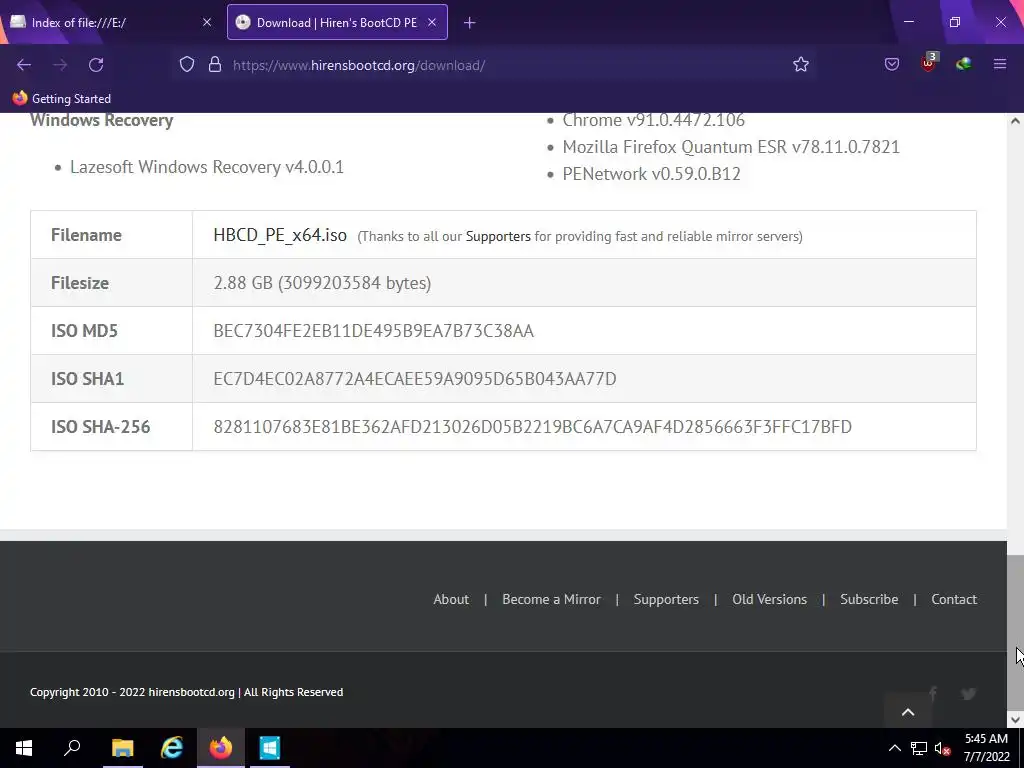Click the back-to-top arrow button
This screenshot has width=1024, height=768.
908,712
